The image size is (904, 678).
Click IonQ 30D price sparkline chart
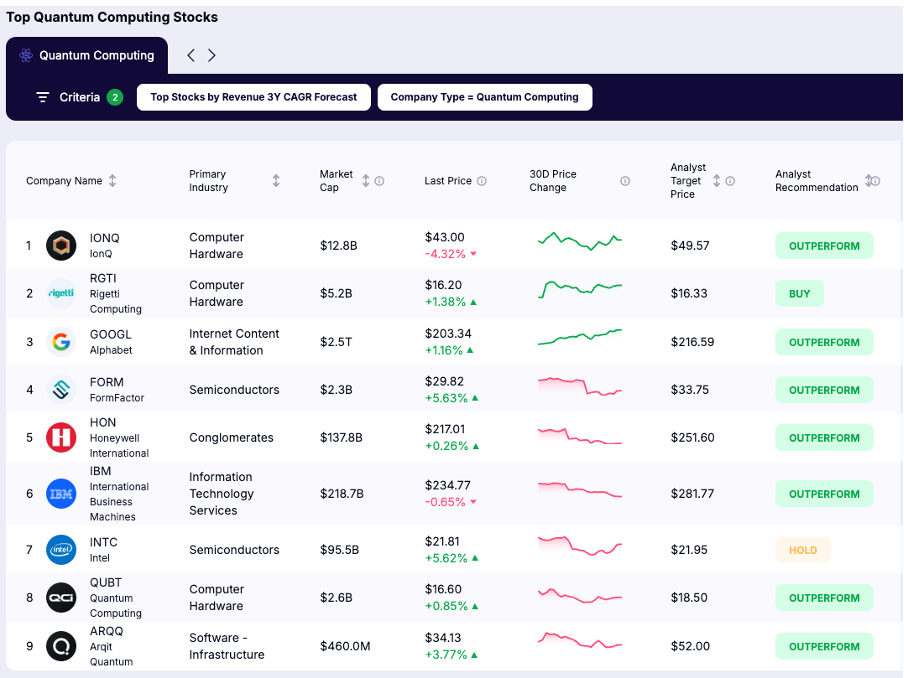580,241
